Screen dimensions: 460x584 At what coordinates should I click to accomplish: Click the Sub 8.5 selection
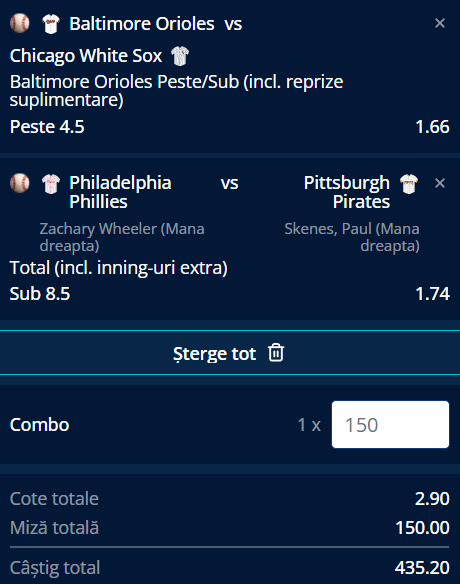40,293
